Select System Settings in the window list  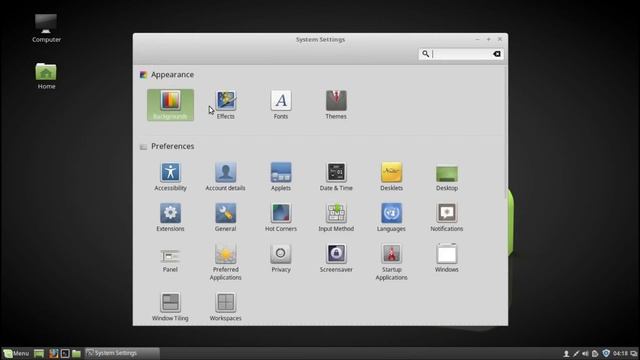[122, 353]
